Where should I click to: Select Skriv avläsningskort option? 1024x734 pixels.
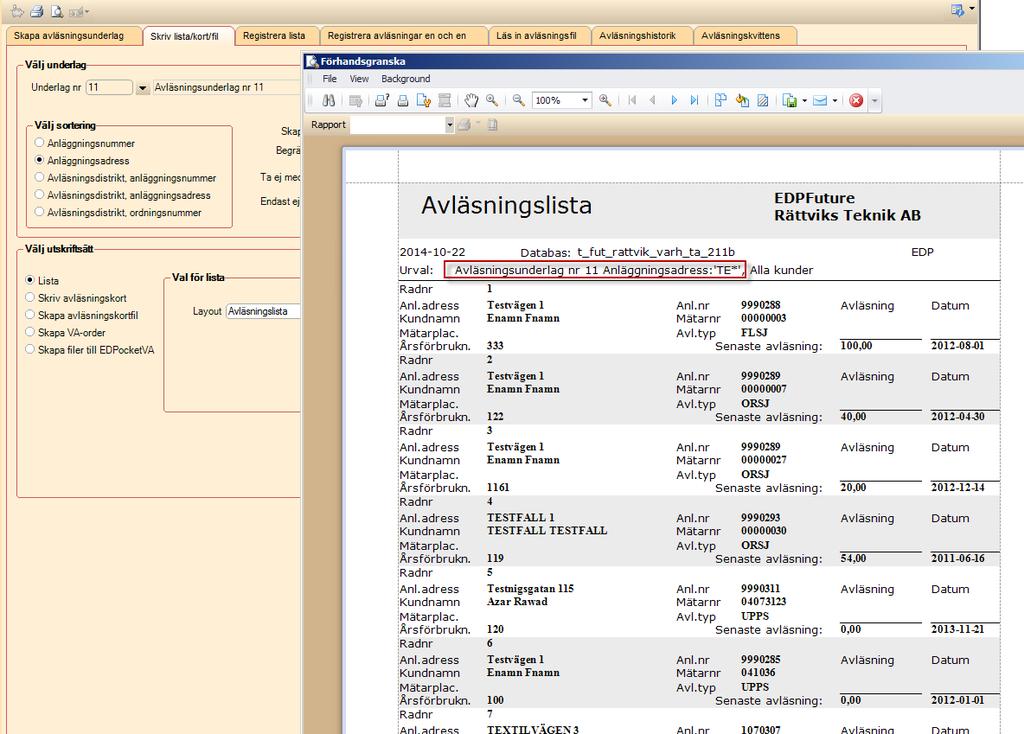click(76, 298)
